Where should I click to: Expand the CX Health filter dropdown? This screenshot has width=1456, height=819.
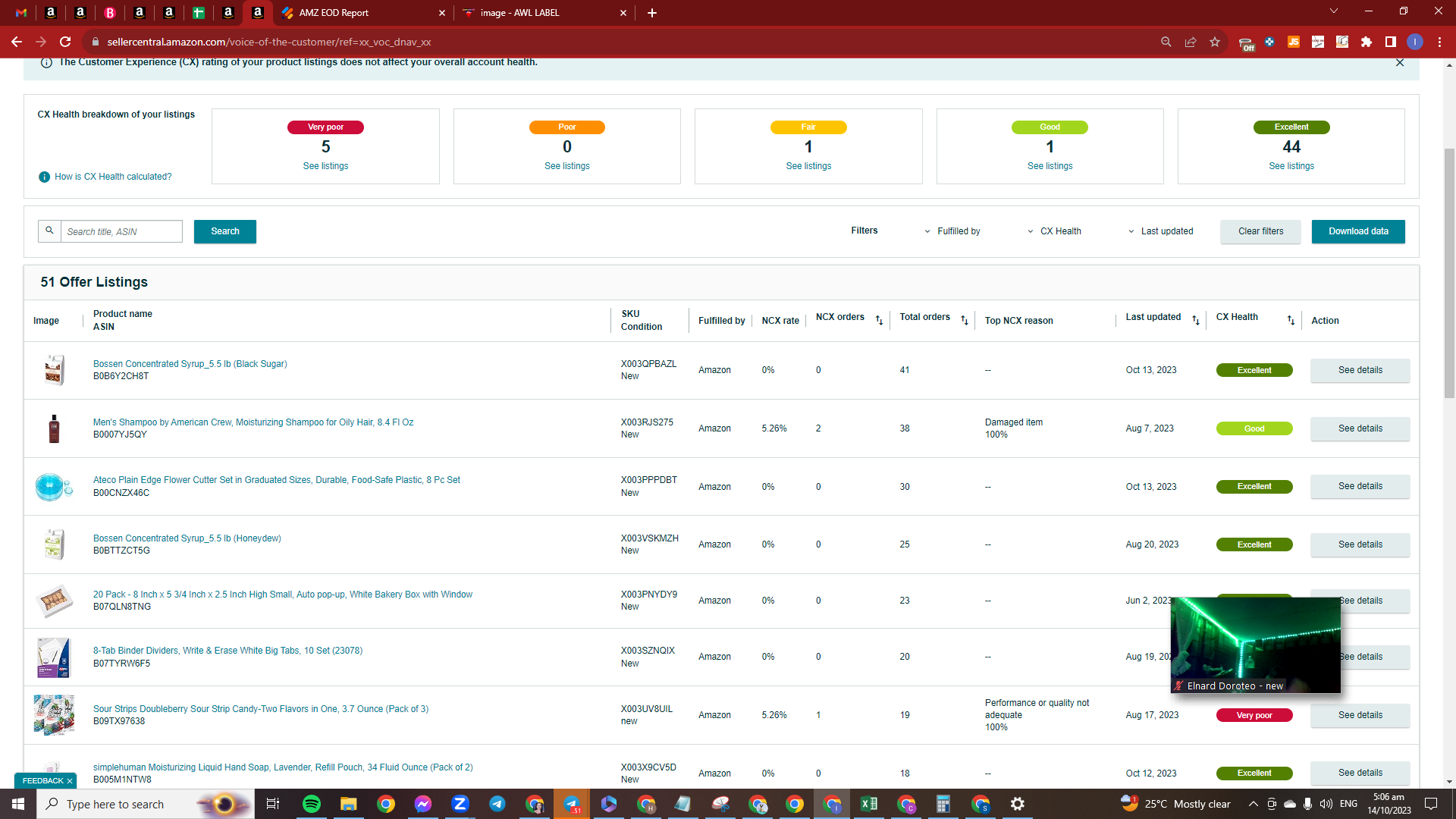pos(1055,231)
